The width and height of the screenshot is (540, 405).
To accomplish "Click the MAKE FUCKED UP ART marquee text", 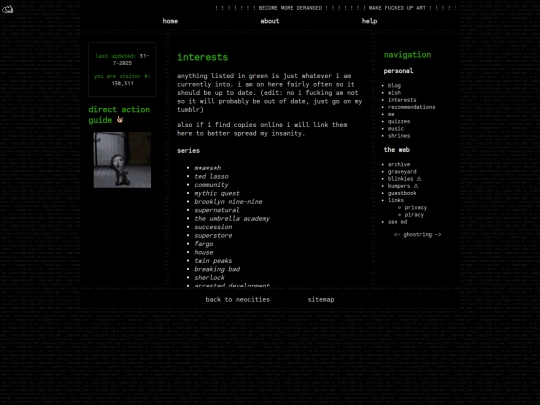I will click(397, 8).
